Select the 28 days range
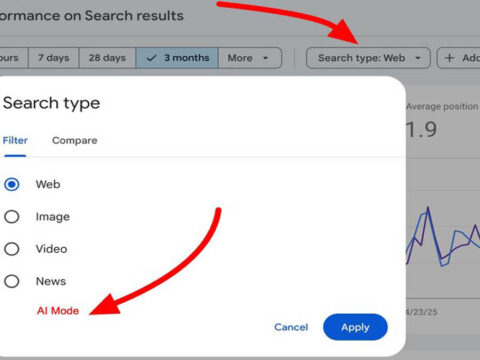The width and height of the screenshot is (480, 360). (107, 58)
